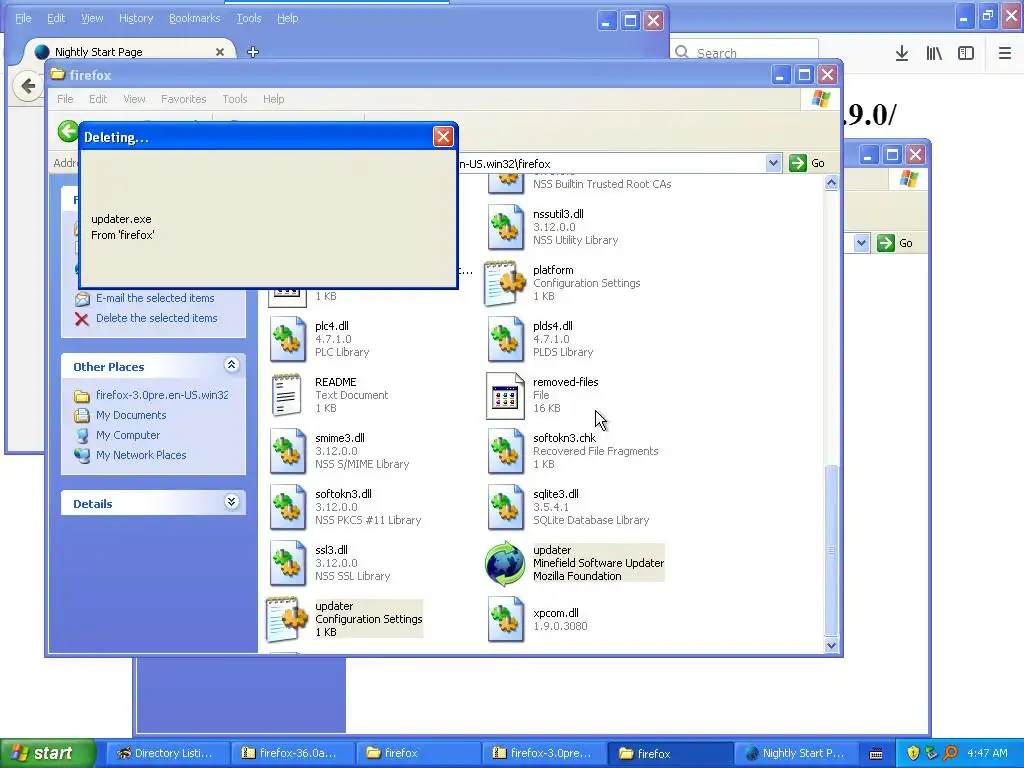Click the file list scrollbar thumb
The height and width of the screenshot is (768, 1024).
coord(831,549)
